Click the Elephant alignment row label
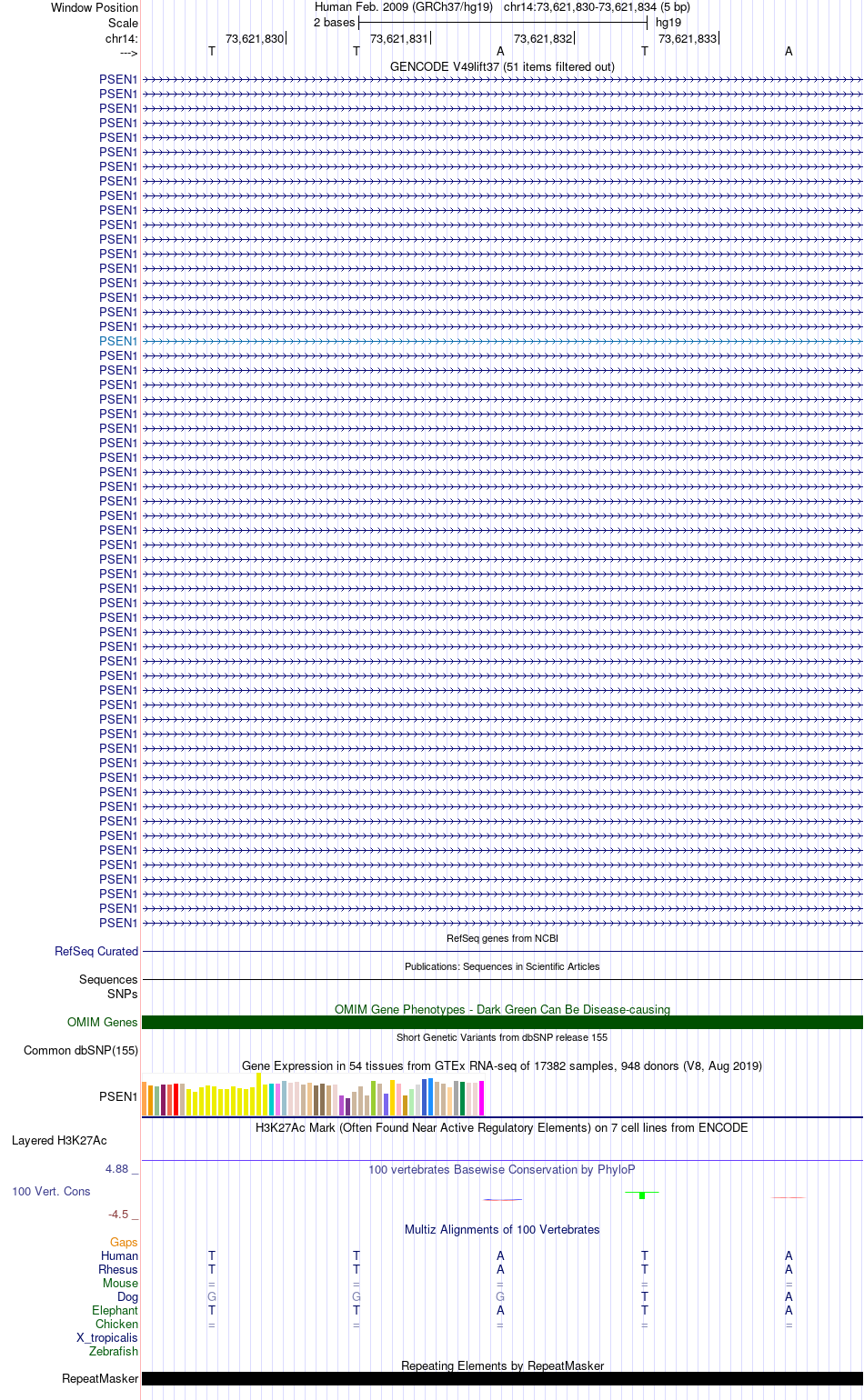Image resolution: width=864 pixels, height=1400 pixels. [115, 1310]
